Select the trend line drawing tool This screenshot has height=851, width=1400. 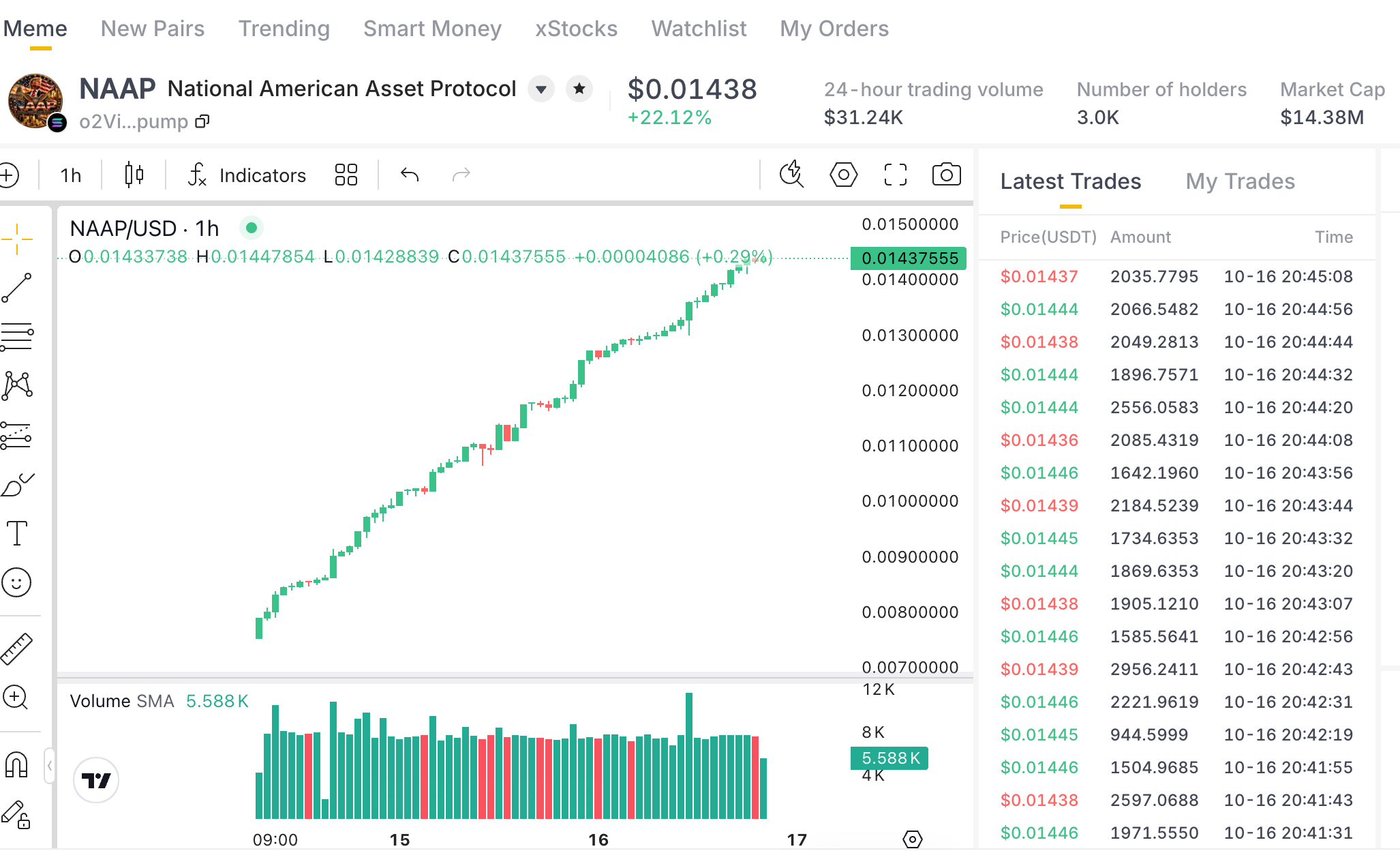(x=17, y=288)
